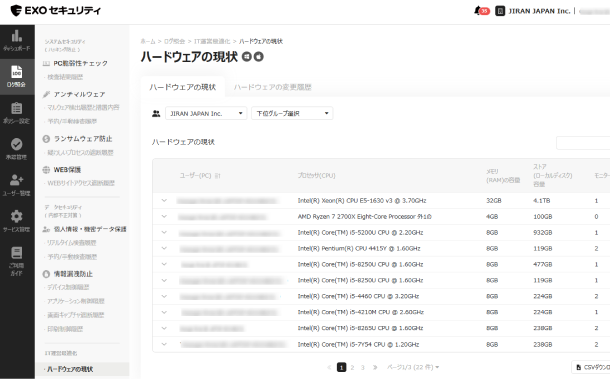Image resolution: width=610 pixels, height=380 pixels.
Task: Expand the Pentium 4415Y row
Action: point(164,249)
